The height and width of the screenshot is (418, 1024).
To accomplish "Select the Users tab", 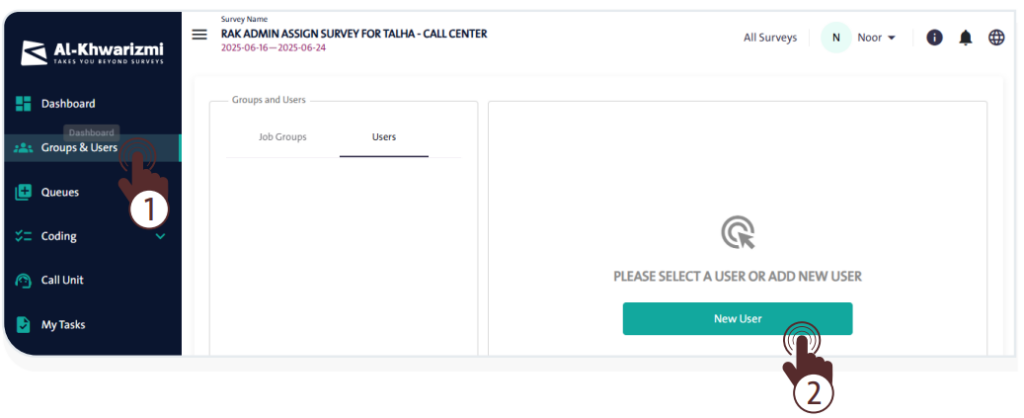I will [x=384, y=137].
